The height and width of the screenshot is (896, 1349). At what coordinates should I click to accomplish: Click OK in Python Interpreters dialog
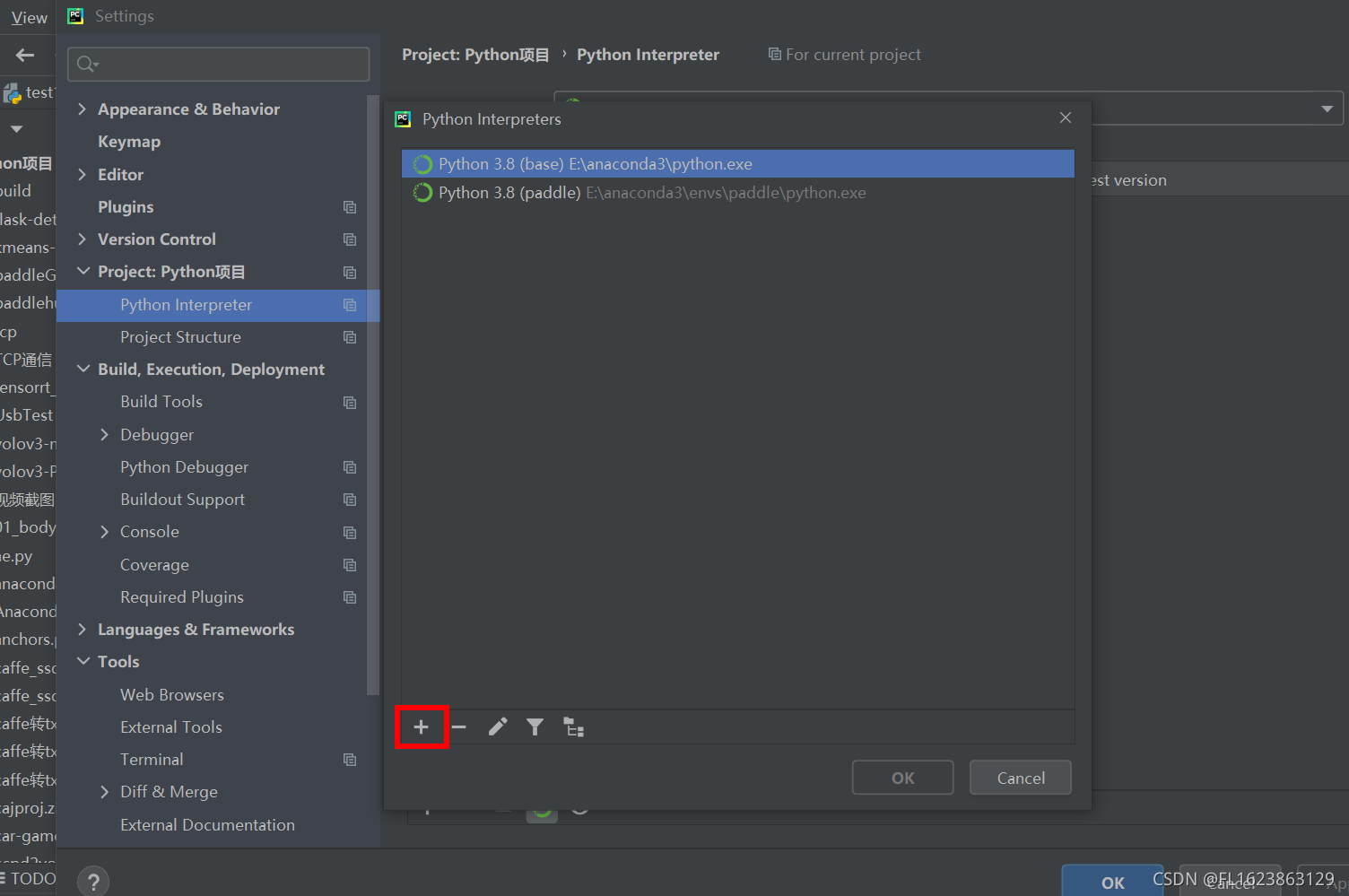tap(902, 778)
